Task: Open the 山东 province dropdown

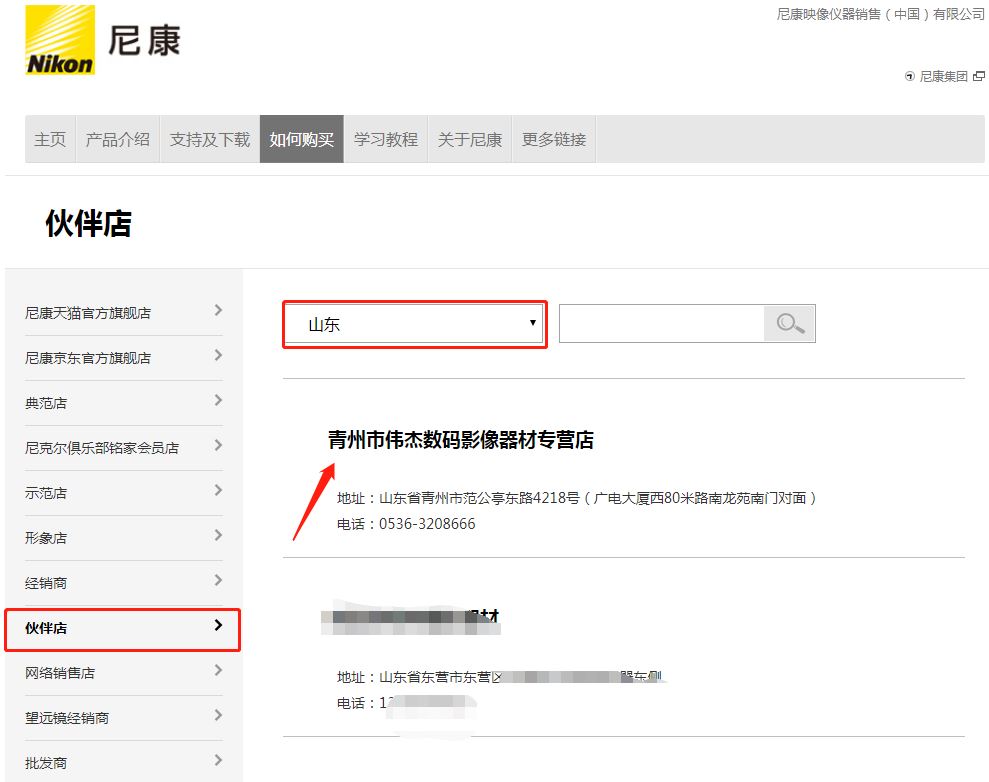Action: (415, 324)
